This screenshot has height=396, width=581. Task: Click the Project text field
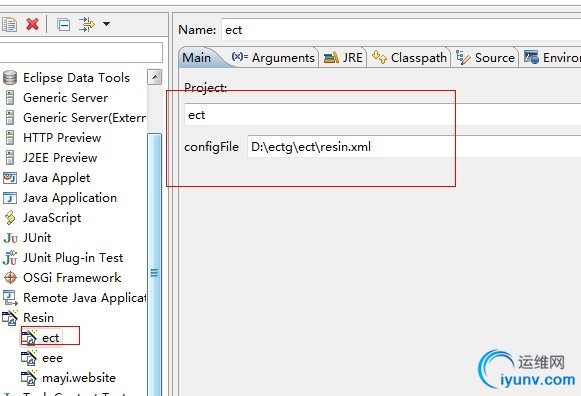click(383, 115)
